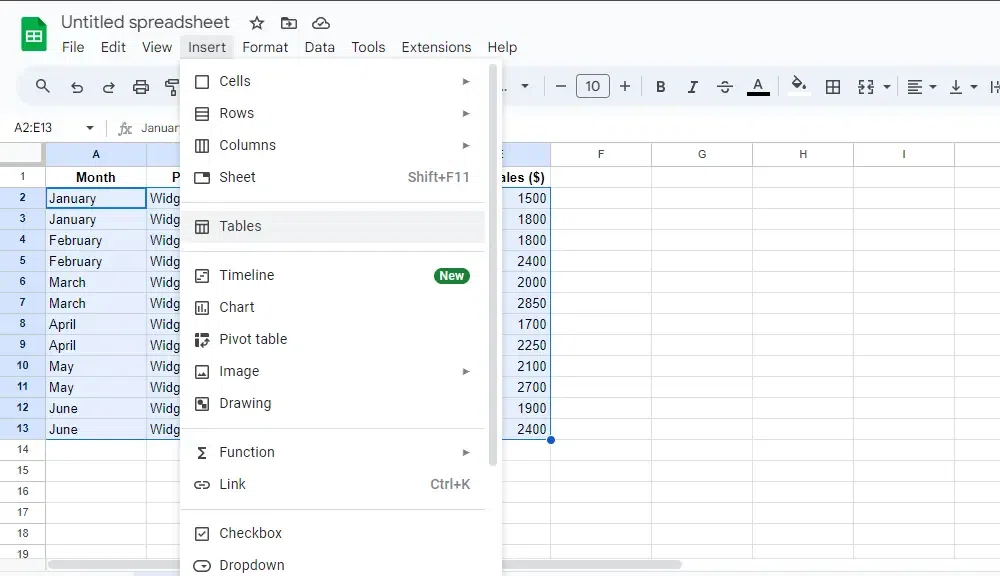1000x576 pixels.
Task: Insert a Pivot table
Action: tap(333, 339)
